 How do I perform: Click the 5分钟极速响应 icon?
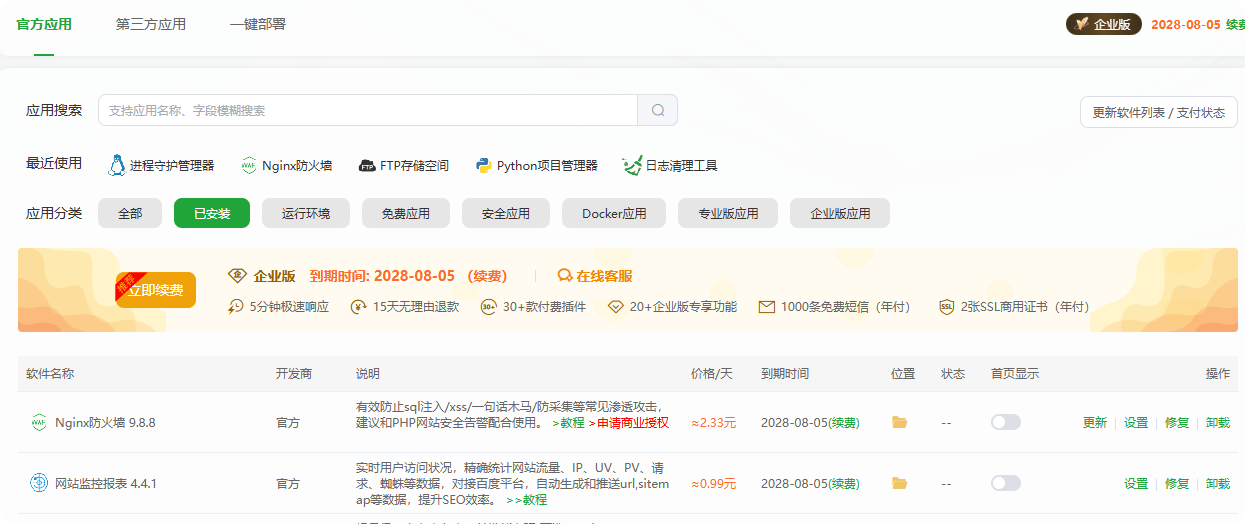237,306
